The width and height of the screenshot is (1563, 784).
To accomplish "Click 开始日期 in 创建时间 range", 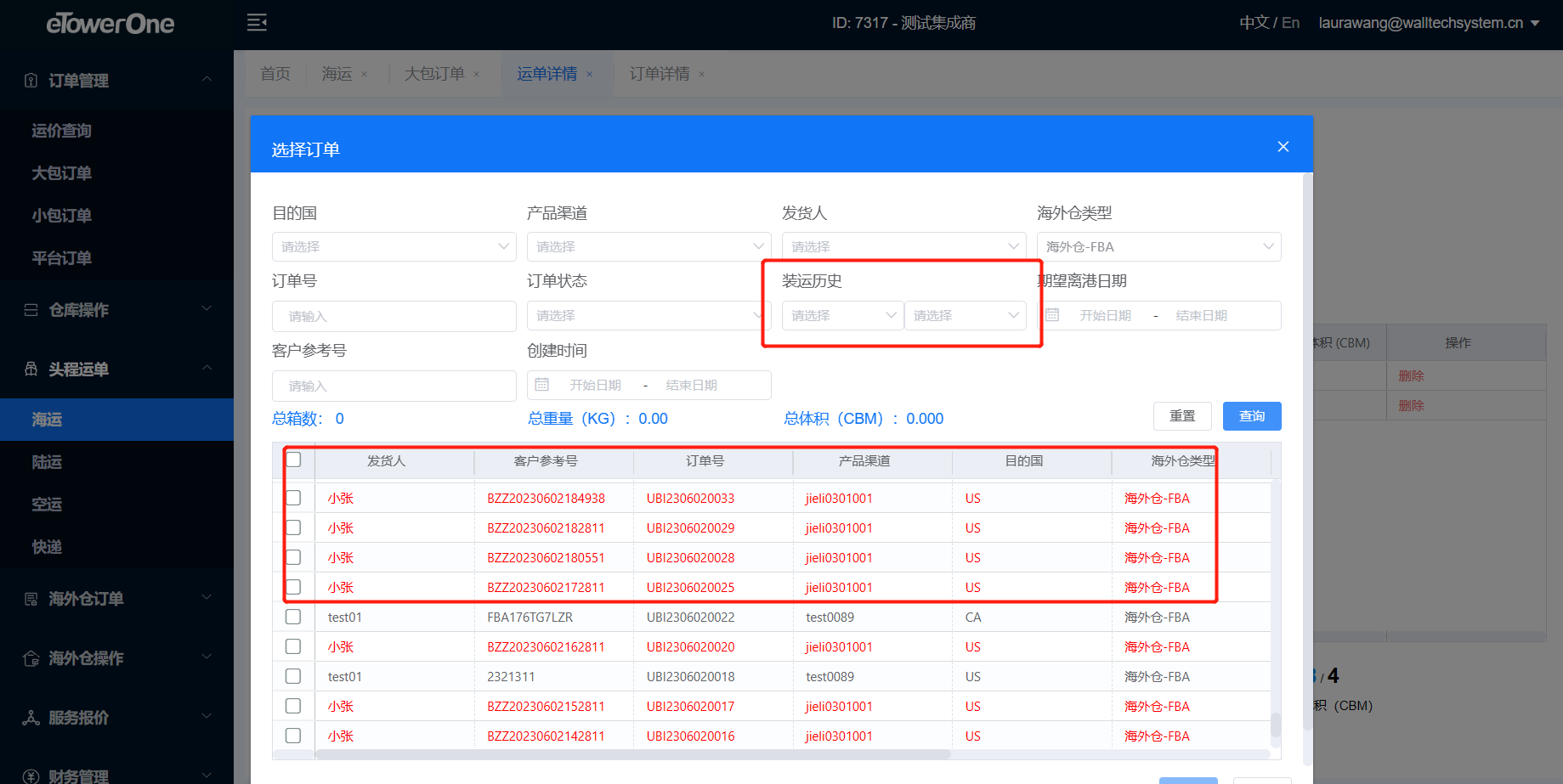I will (x=595, y=385).
